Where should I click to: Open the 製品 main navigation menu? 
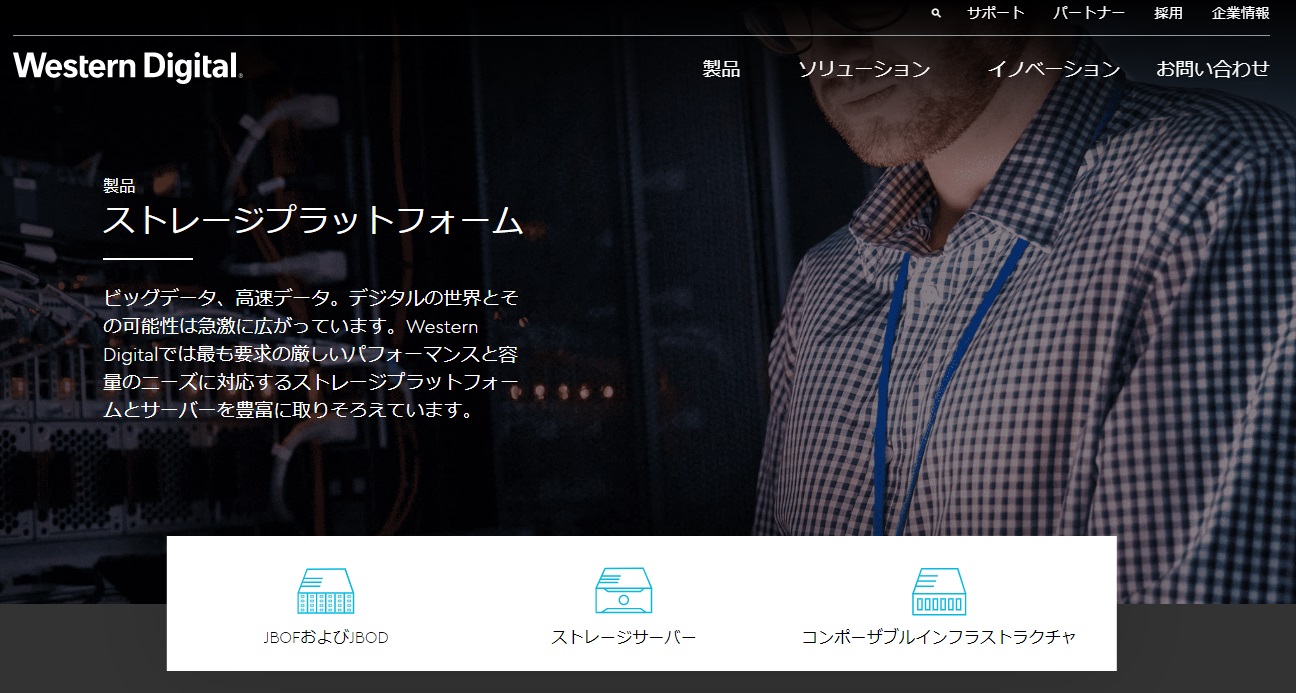pyautogui.click(x=721, y=69)
